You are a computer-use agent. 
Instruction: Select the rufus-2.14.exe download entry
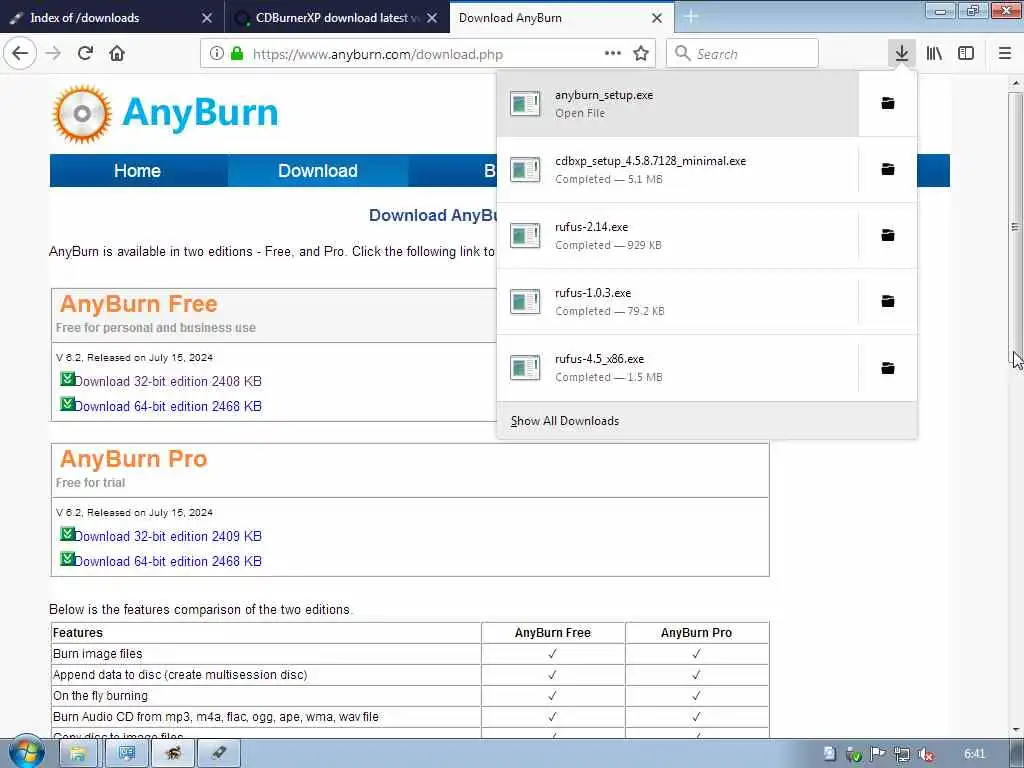pyautogui.click(x=677, y=236)
